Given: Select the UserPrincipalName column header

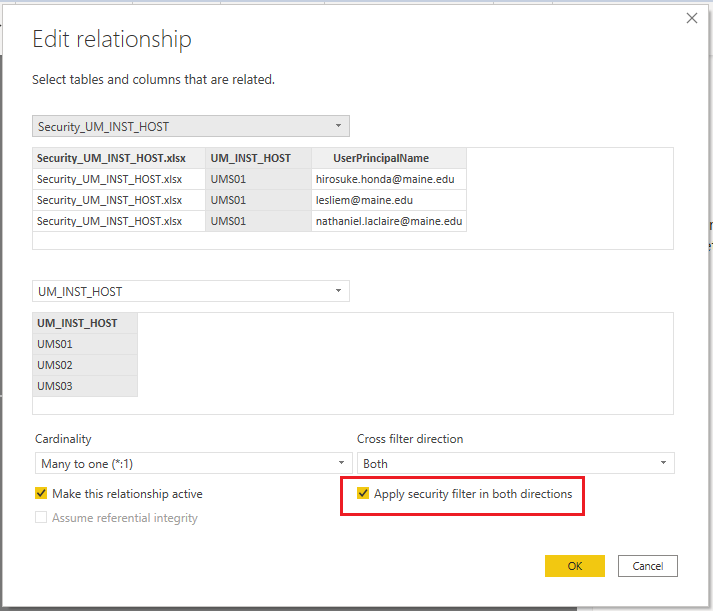Looking at the screenshot, I should pos(389,158).
